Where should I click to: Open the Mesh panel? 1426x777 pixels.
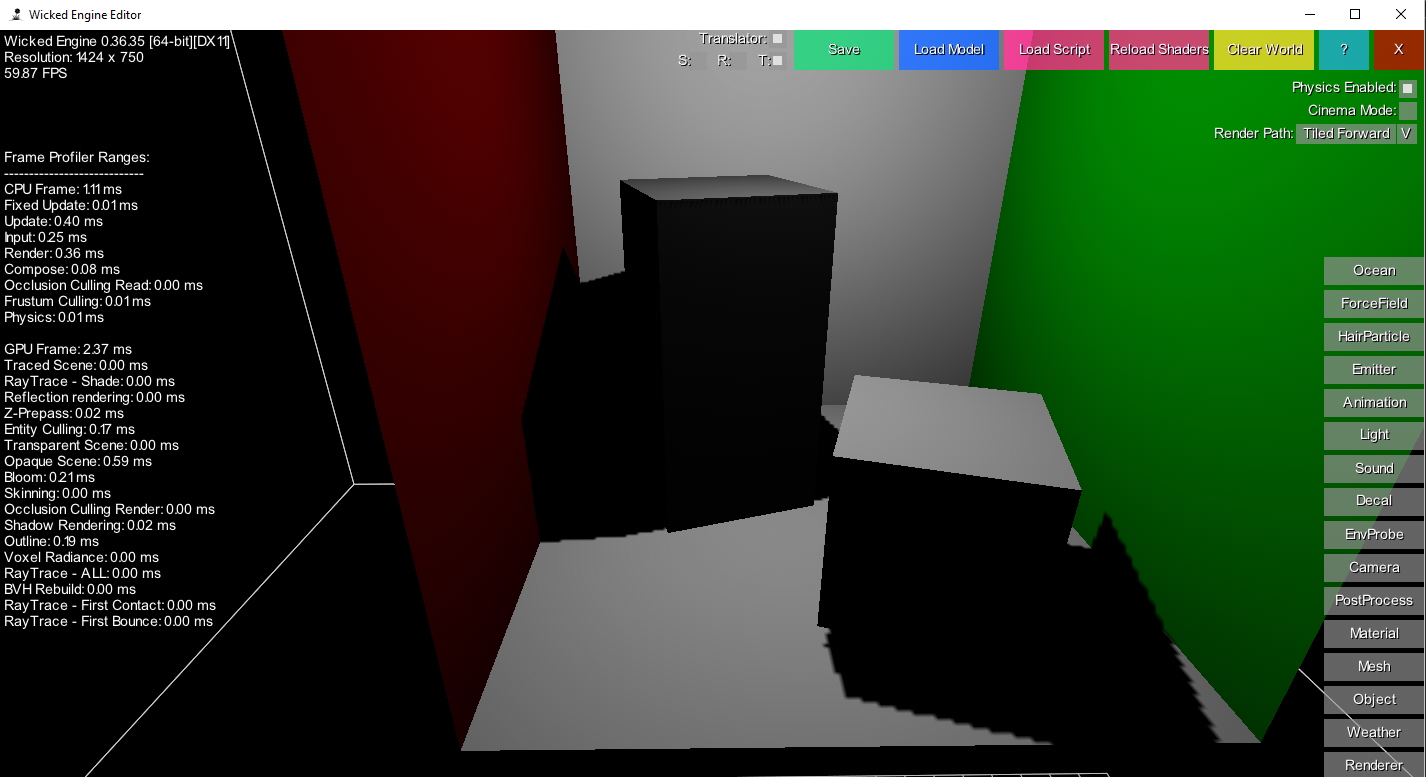[1374, 667]
